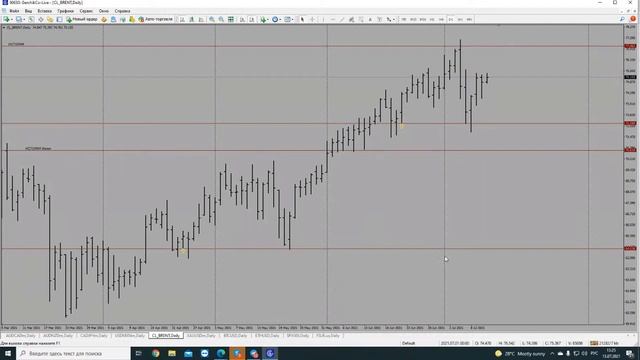Open the Windows Start menu
The height and width of the screenshot is (360, 640).
(8, 353)
